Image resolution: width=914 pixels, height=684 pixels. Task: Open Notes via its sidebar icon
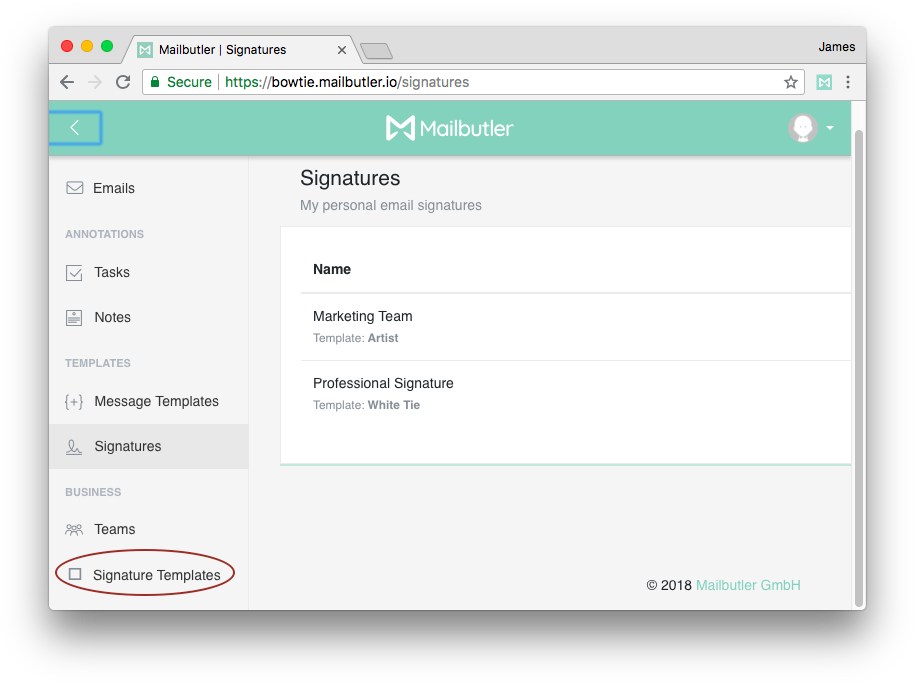74,317
